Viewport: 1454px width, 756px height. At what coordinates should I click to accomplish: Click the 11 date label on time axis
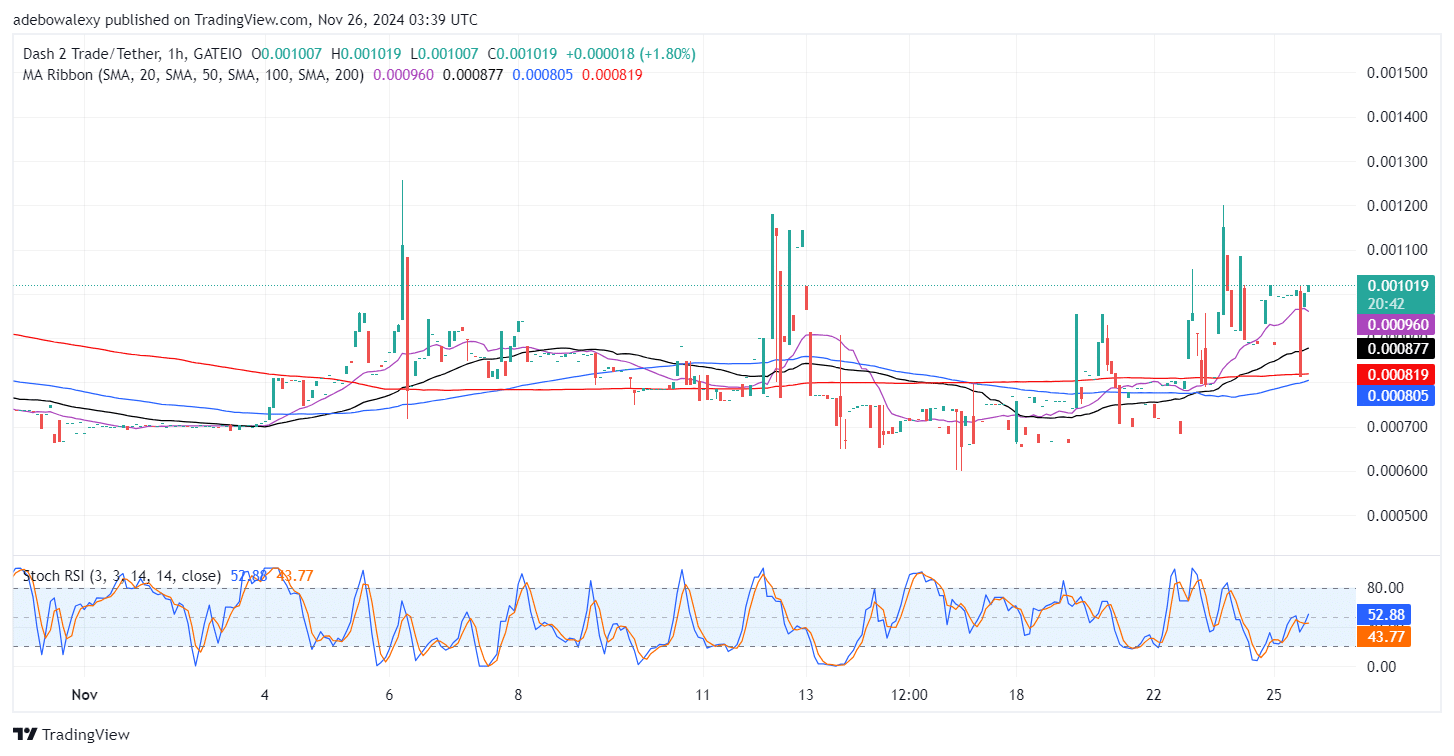(702, 694)
